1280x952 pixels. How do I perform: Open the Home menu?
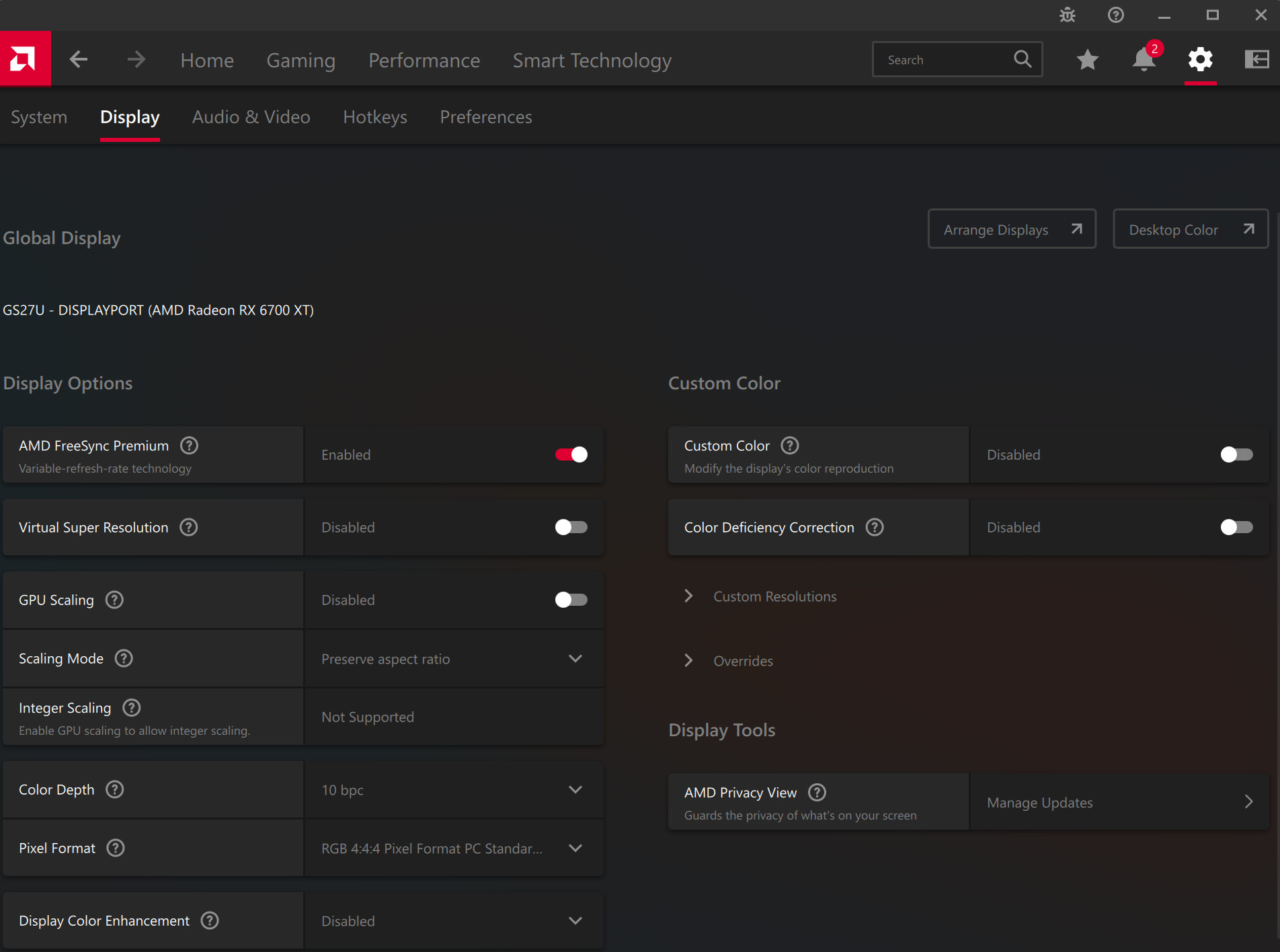tap(207, 61)
